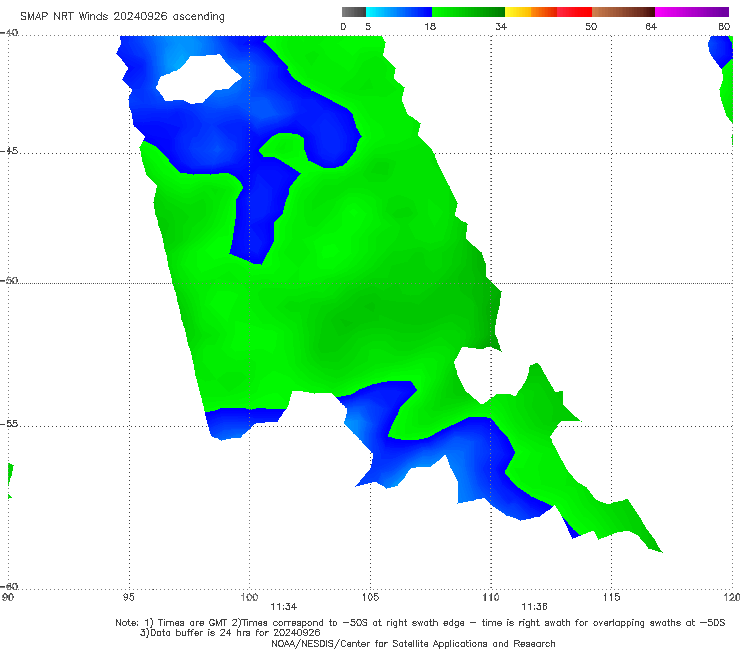Click the longitude label '95'
The image size is (740, 650).
click(x=128, y=597)
